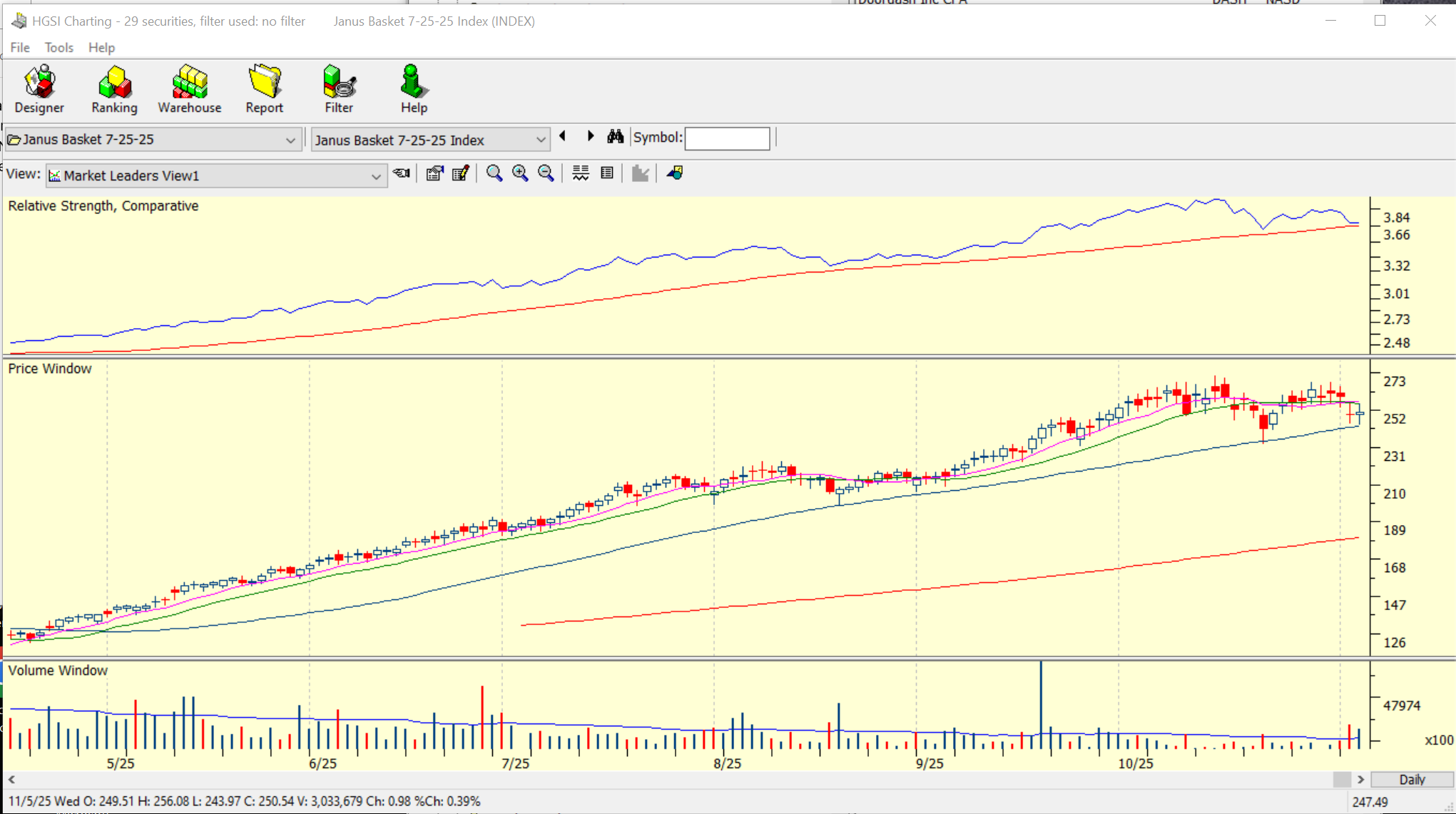This screenshot has height=814, width=1456.
Task: Go to the previous security arrow
Action: tap(563, 136)
